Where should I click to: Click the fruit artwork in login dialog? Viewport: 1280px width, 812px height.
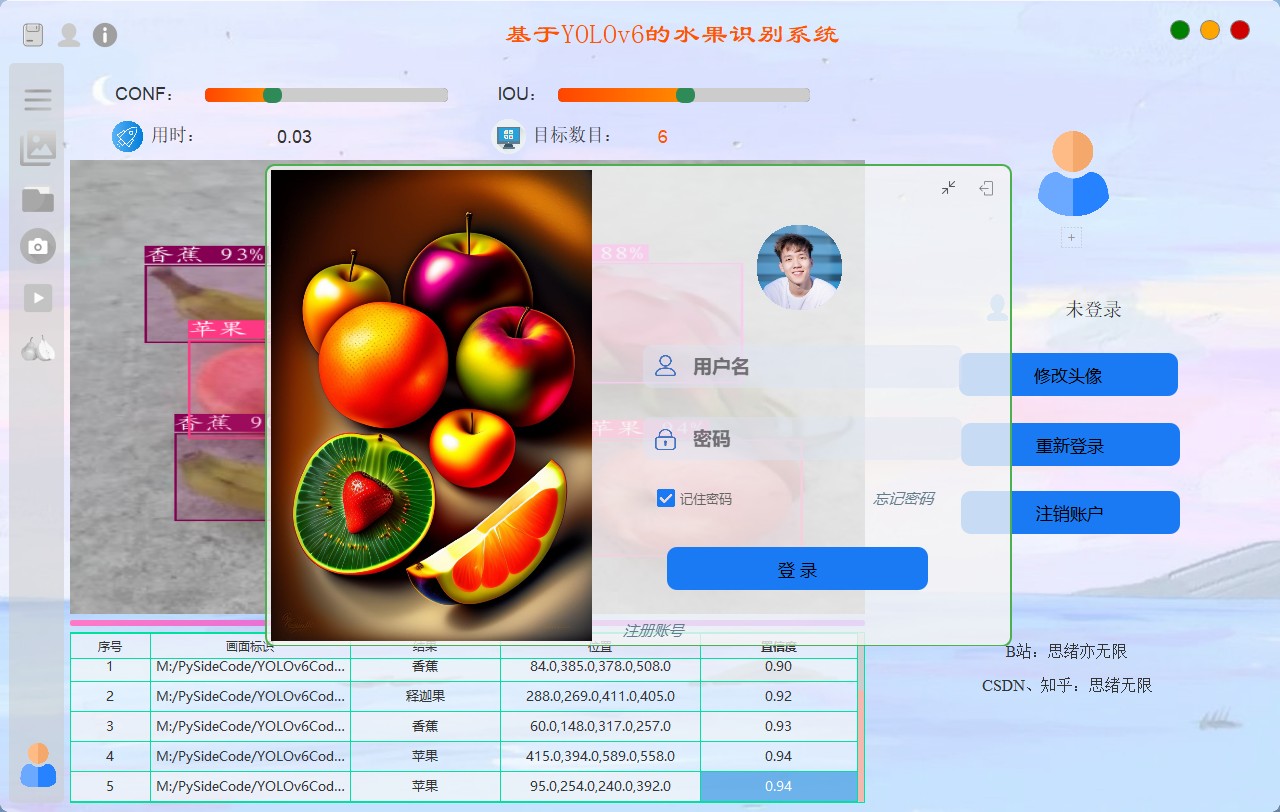click(x=431, y=405)
